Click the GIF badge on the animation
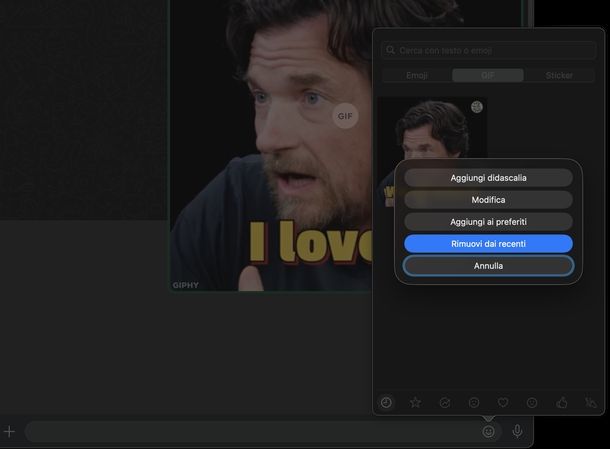This screenshot has height=449, width=610. 345,116
